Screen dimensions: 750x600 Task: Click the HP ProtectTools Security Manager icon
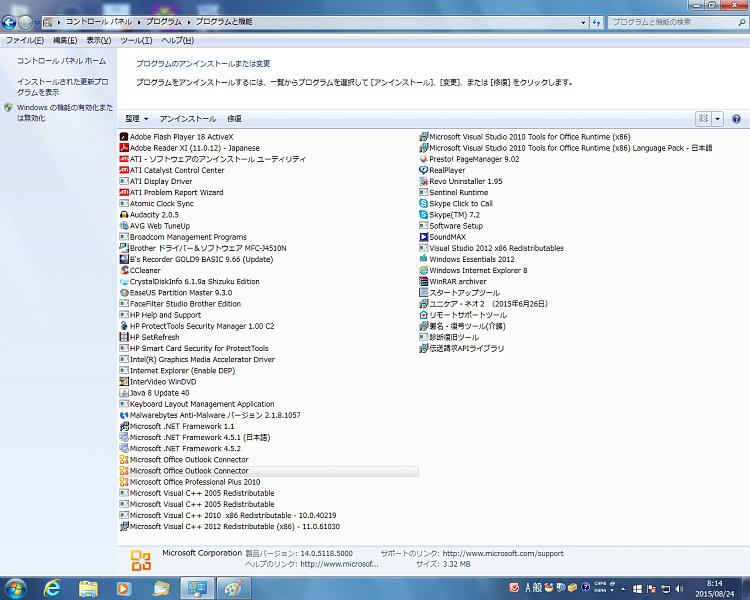124,326
